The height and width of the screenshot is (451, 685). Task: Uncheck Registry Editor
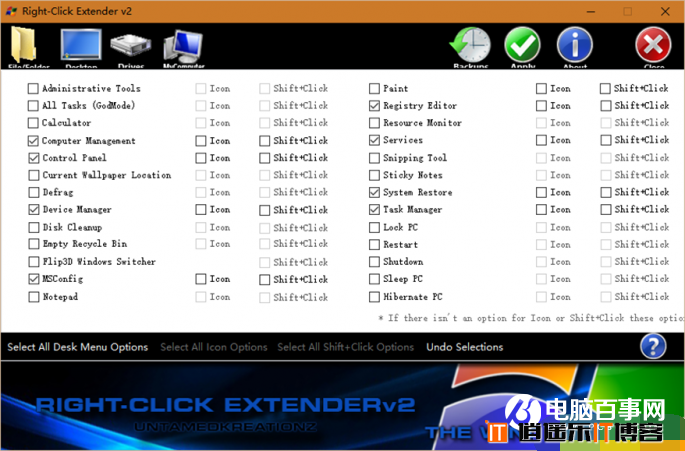pos(374,106)
